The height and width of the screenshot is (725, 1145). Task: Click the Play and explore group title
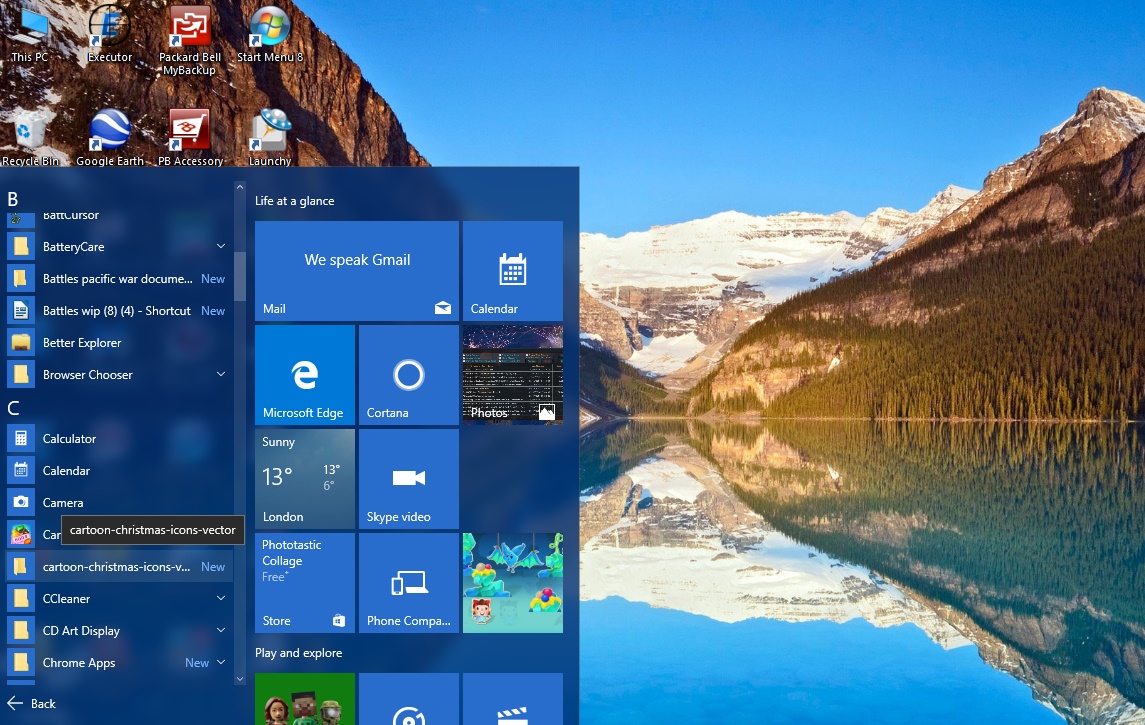[x=298, y=653]
